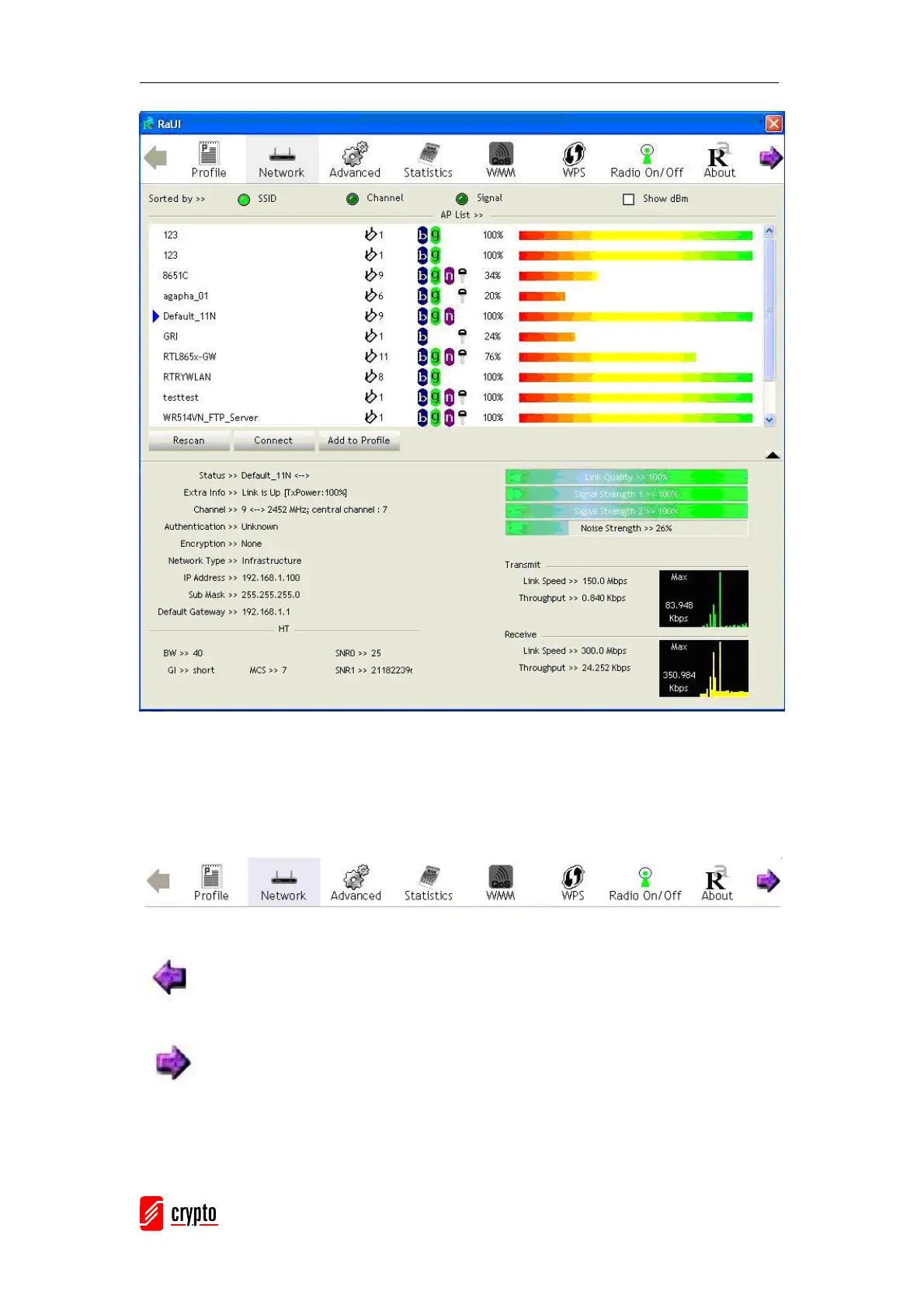The image size is (924, 1308).
Task: Click the Rescan button
Action: [189, 440]
